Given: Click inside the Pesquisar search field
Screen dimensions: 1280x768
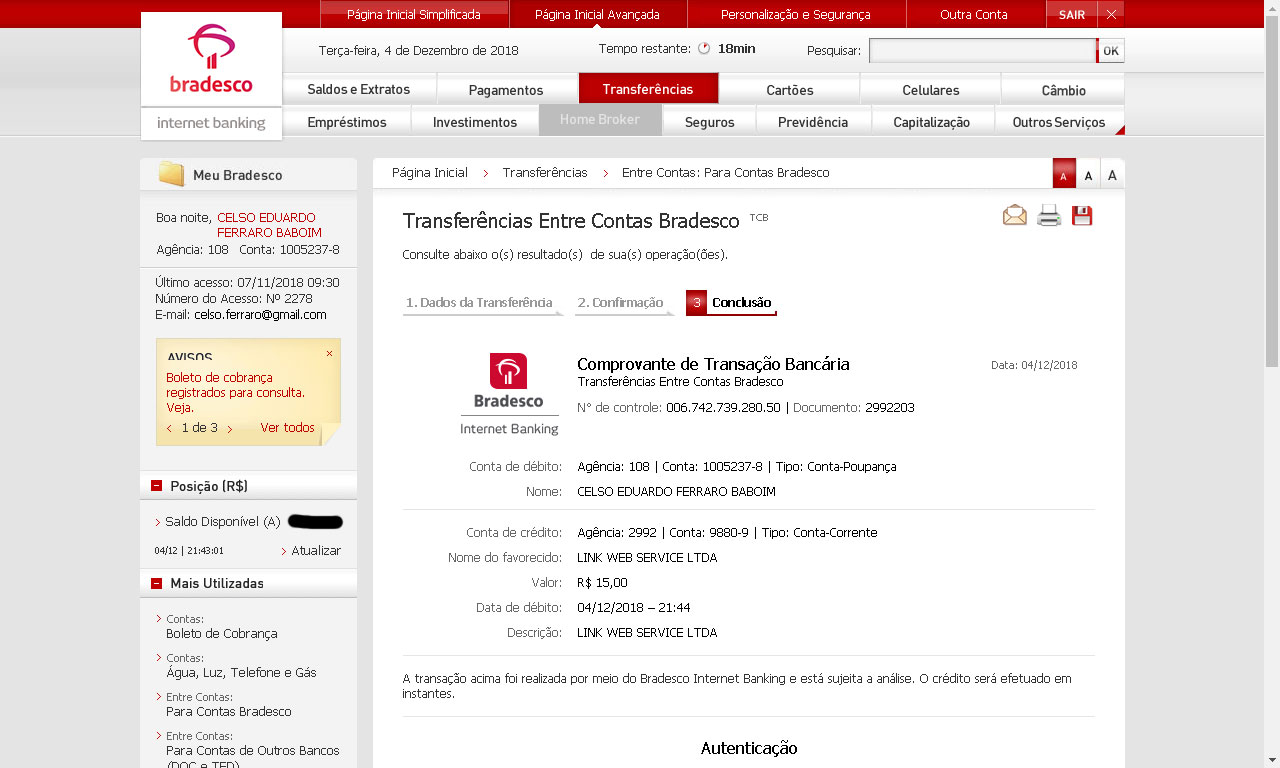Looking at the screenshot, I should coord(982,51).
